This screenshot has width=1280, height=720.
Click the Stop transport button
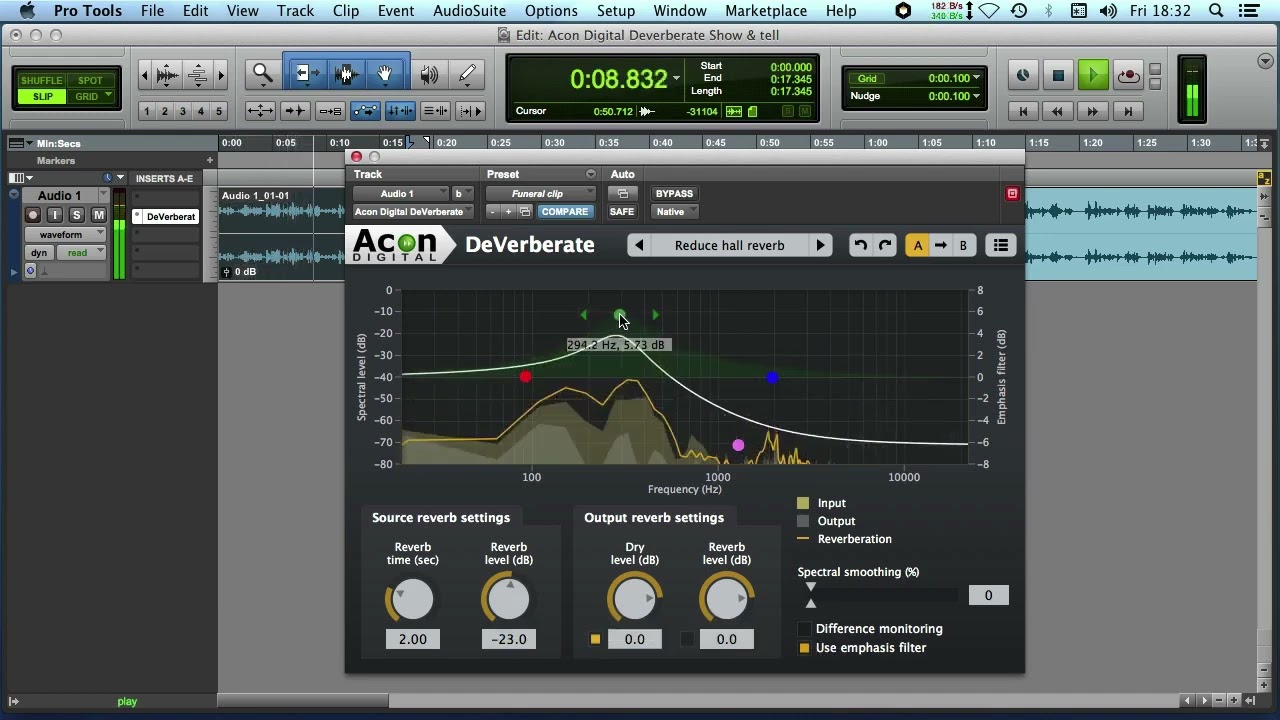pyautogui.click(x=1058, y=75)
